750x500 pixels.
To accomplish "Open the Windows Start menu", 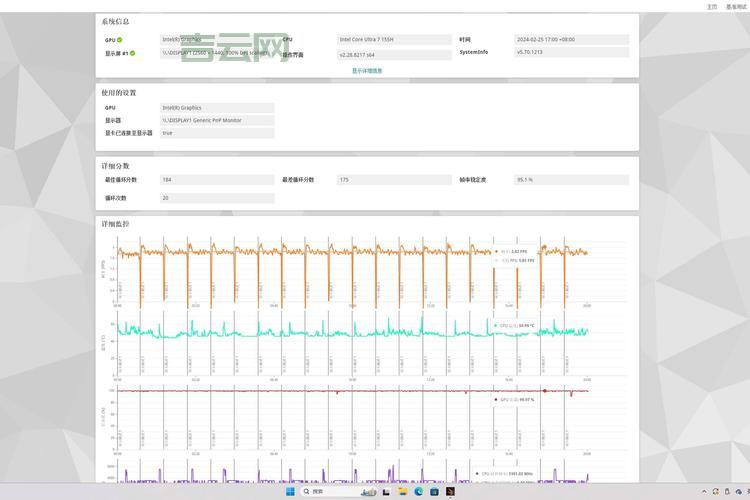I will coord(292,492).
